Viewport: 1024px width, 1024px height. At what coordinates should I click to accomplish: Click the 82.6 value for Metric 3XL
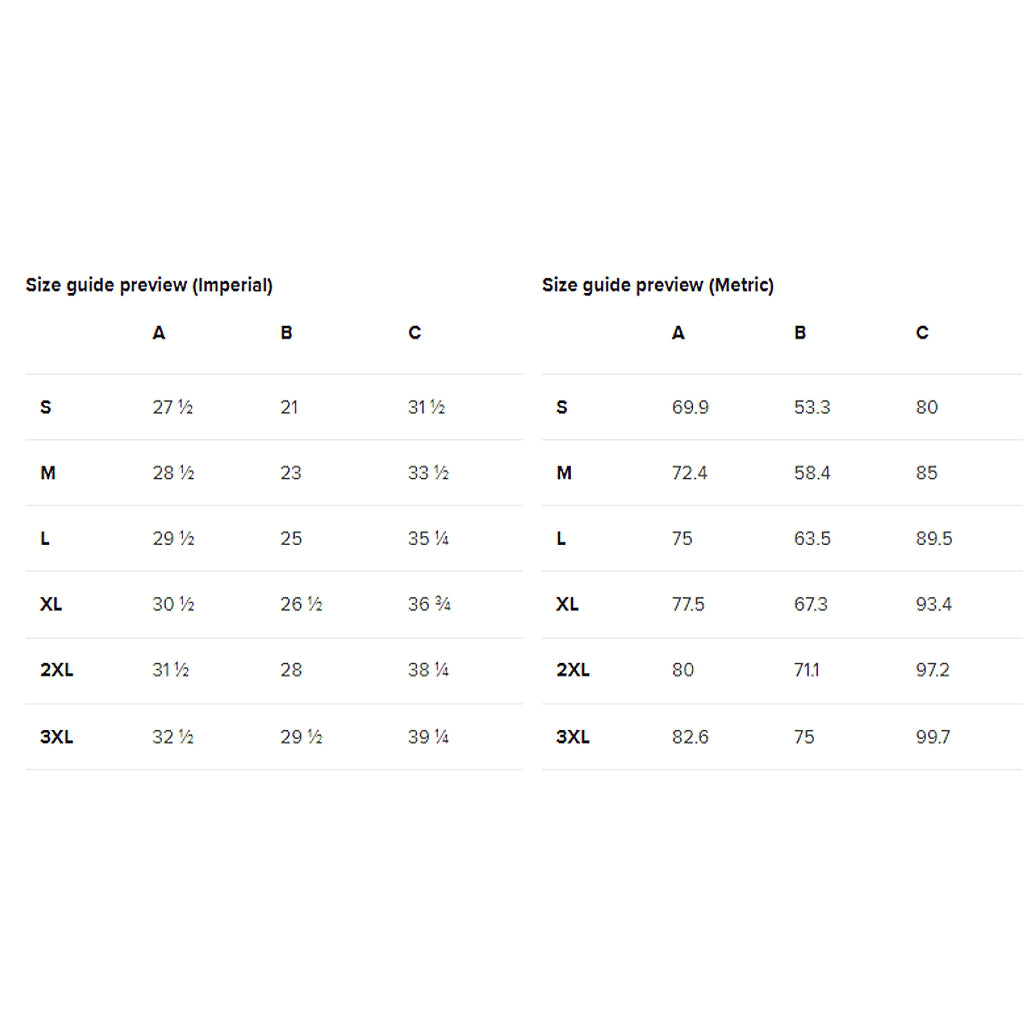pos(690,737)
